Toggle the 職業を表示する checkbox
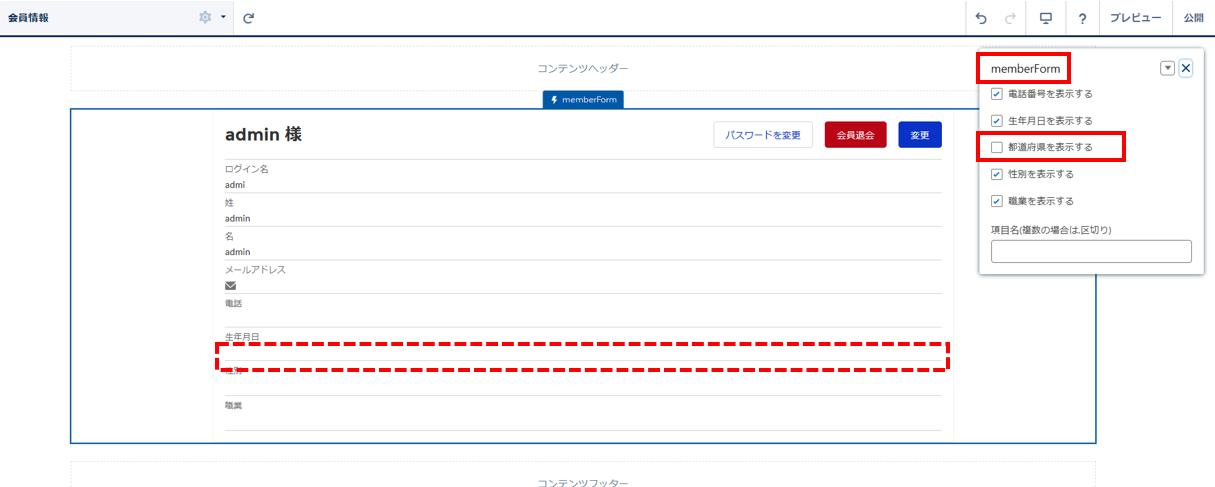Screen dimensions: 1215x487 (x=996, y=201)
